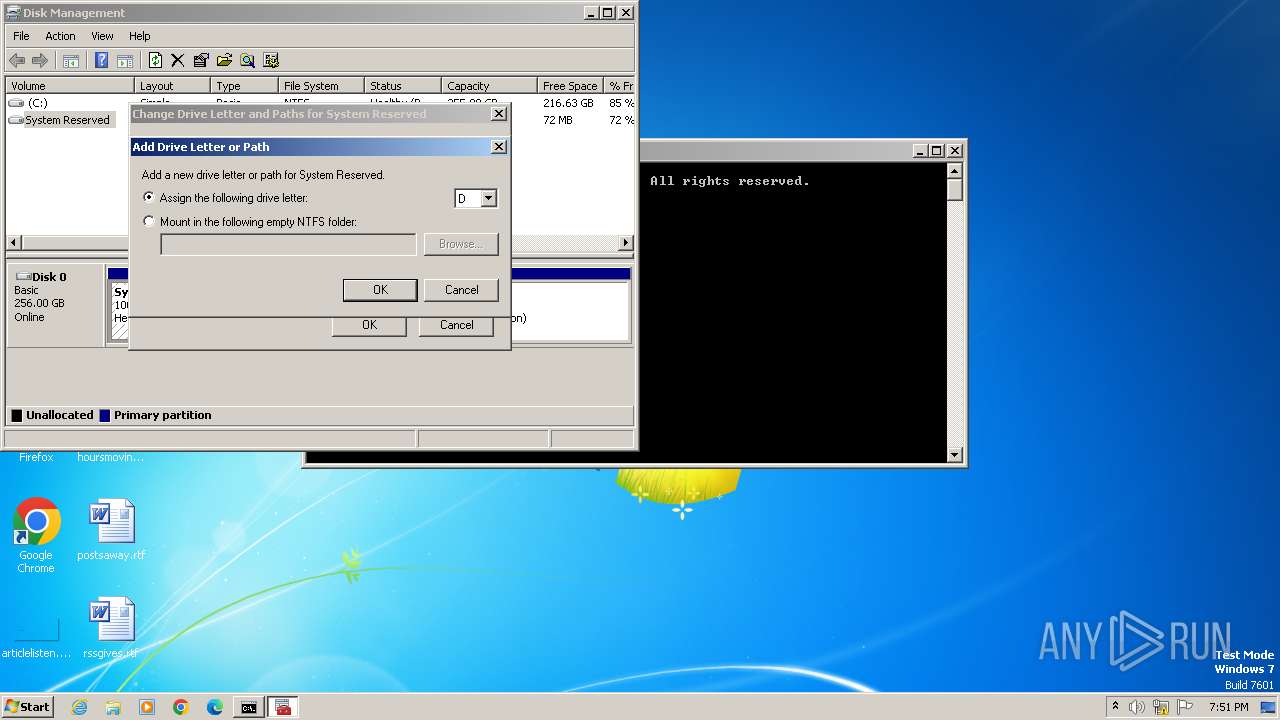The height and width of the screenshot is (720, 1280).
Task: Click the black X Delete toolbar icon
Action: click(178, 61)
